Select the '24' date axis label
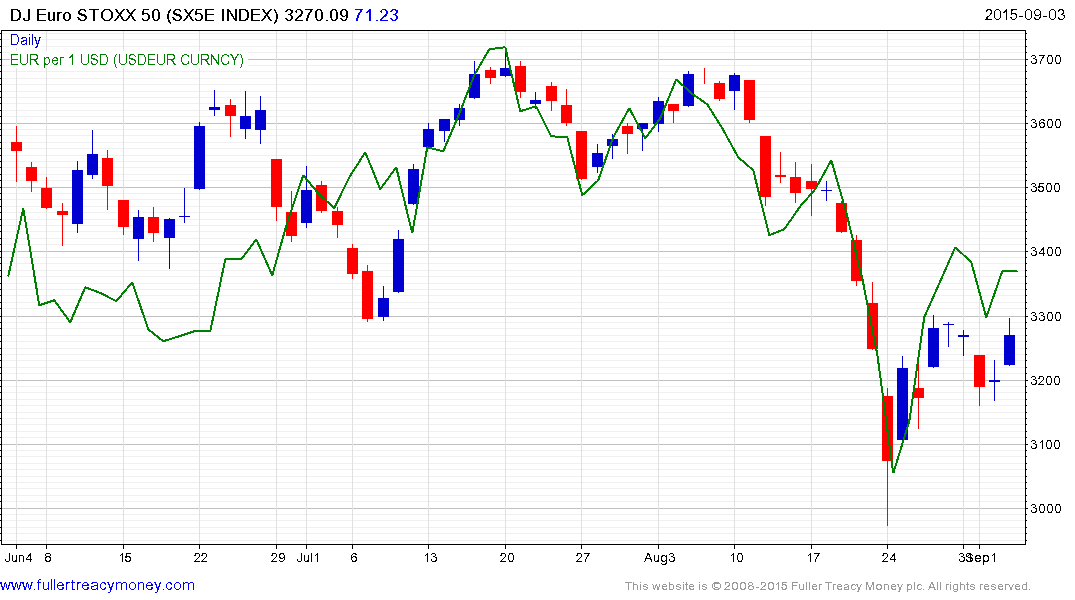1075x600 pixels. [x=889, y=557]
